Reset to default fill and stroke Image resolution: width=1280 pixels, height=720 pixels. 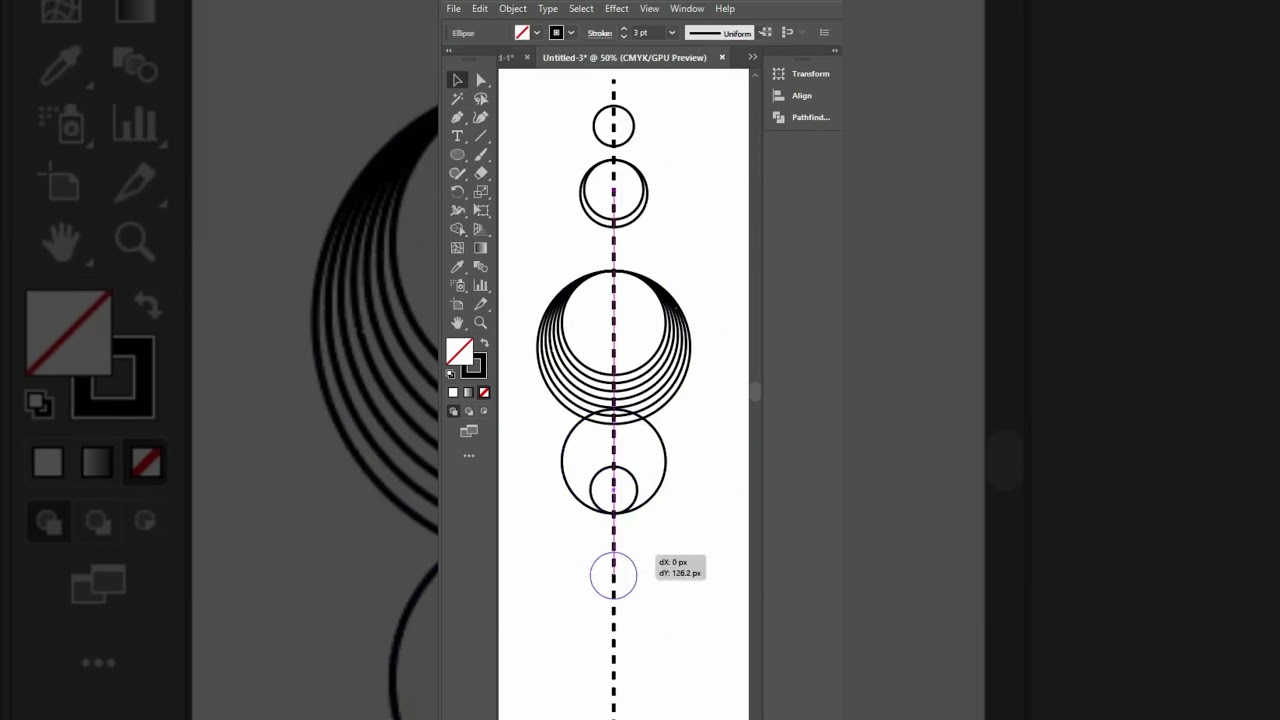click(450, 374)
